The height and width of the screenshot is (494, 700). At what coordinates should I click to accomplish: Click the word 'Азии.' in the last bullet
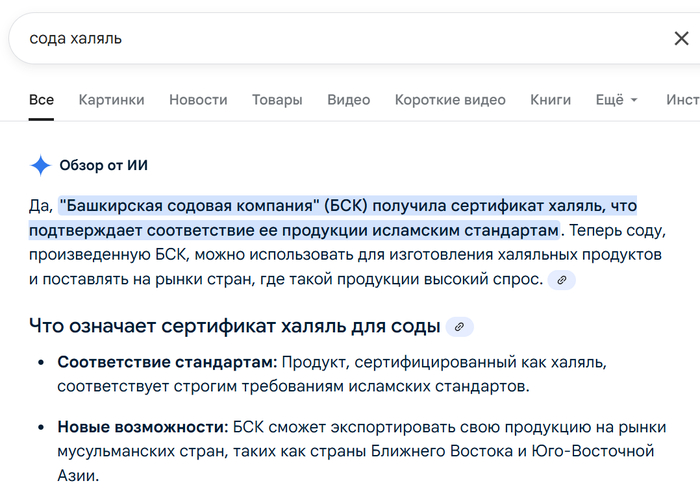point(78,476)
